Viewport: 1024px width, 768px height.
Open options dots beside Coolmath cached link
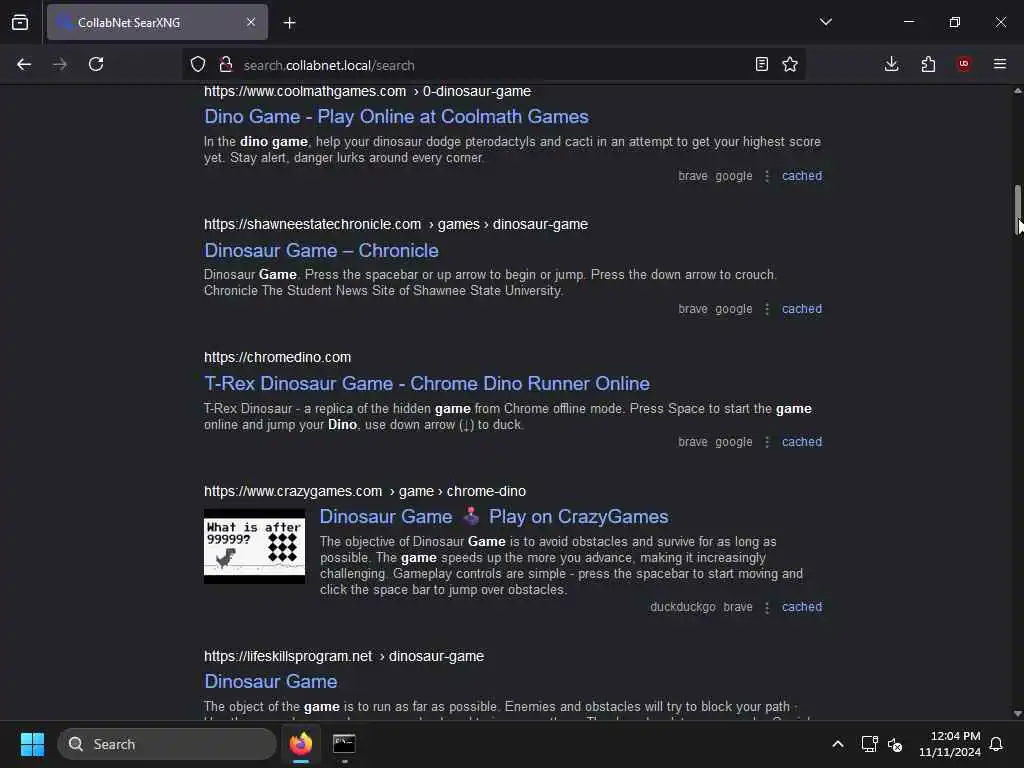point(767,176)
